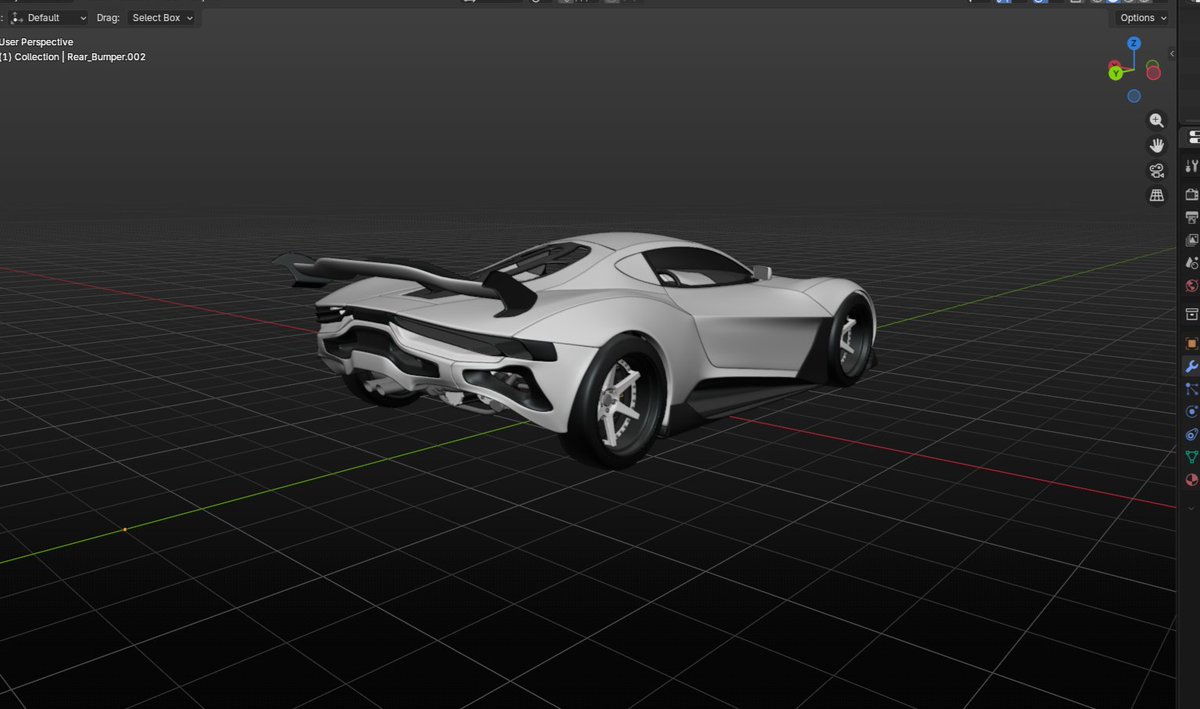Click the chevron below the properties tabs
This screenshot has height=709, width=1200.
[1191, 508]
